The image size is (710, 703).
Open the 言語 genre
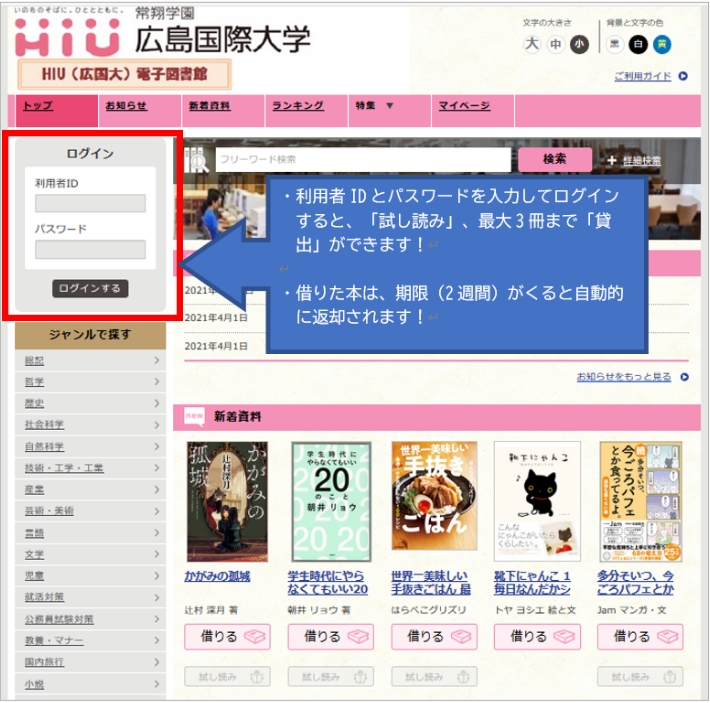pyautogui.click(x=90, y=533)
